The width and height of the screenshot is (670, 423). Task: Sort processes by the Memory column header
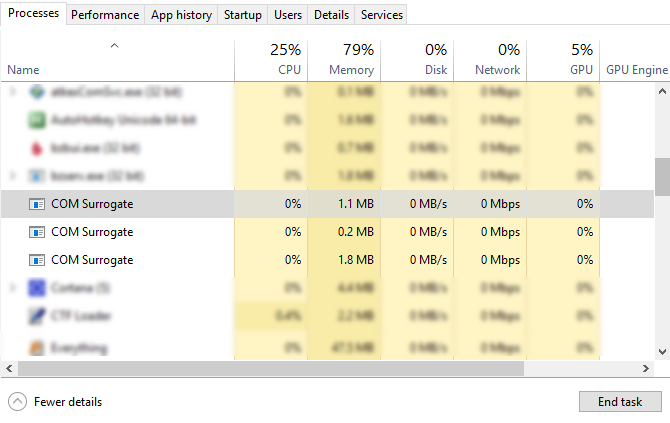[345, 60]
